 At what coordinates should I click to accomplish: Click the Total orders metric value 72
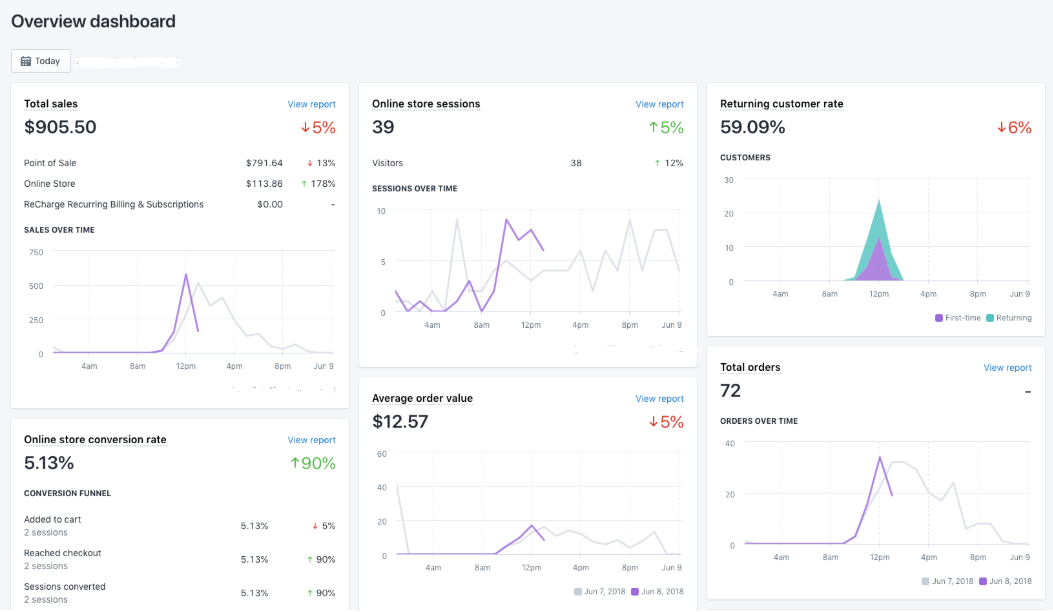pos(730,390)
